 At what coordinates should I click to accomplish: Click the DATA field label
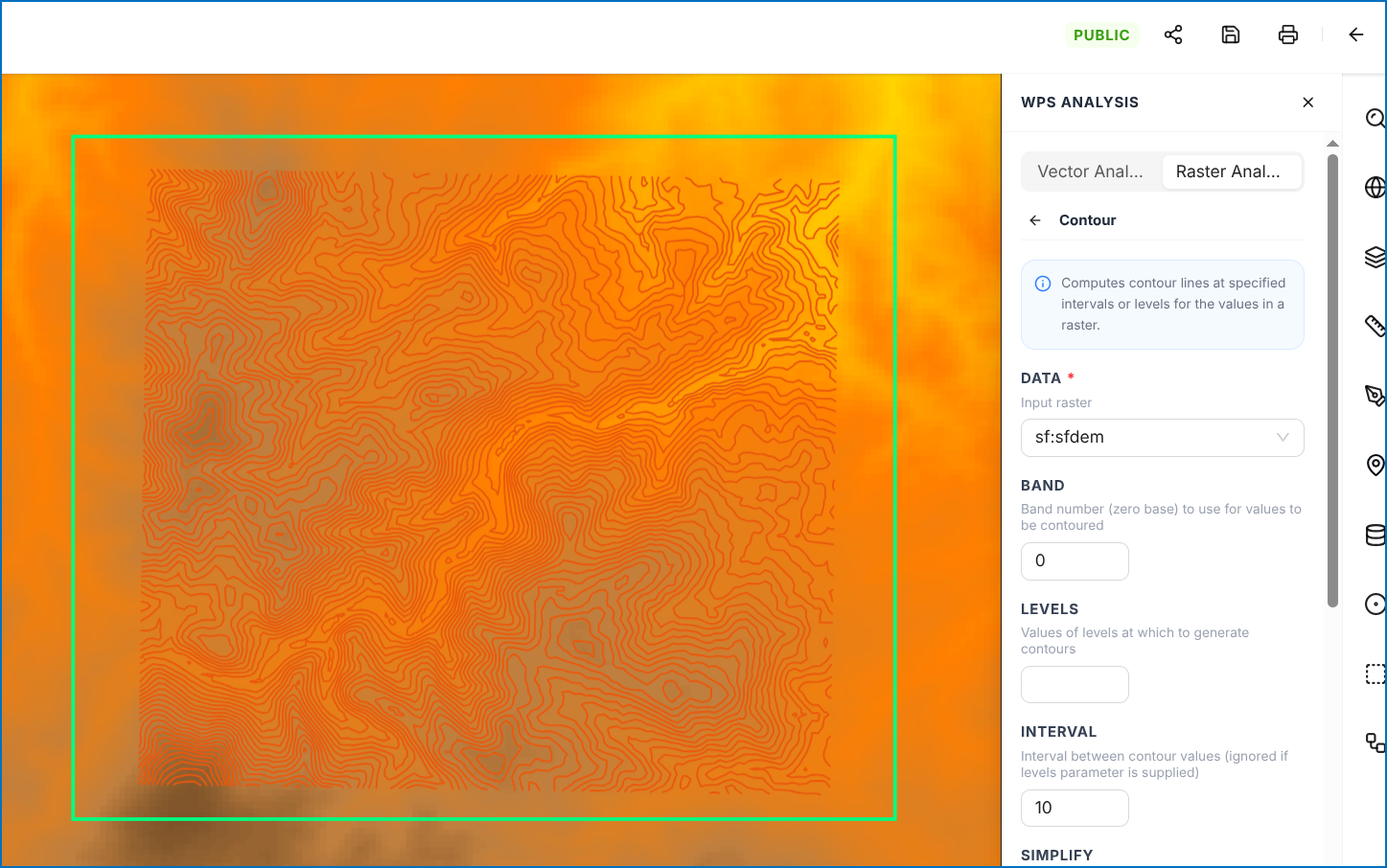(1041, 378)
